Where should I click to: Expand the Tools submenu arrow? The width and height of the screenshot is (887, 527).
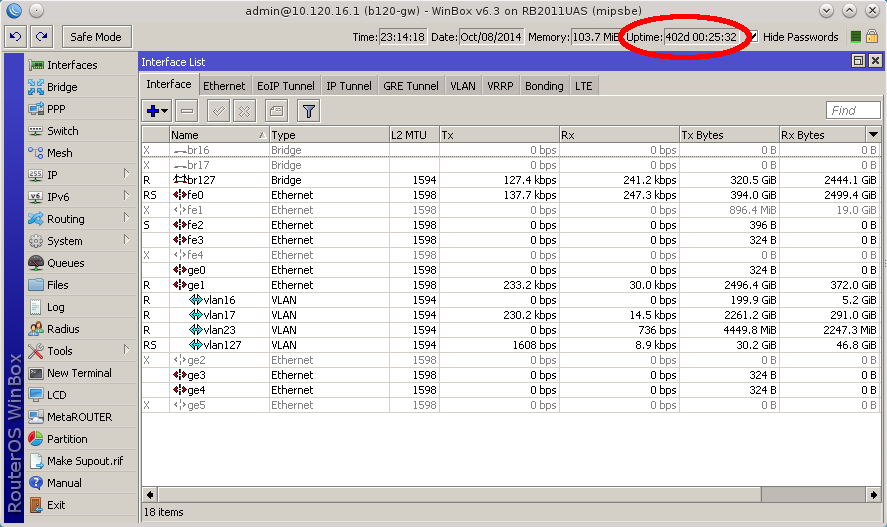(126, 351)
